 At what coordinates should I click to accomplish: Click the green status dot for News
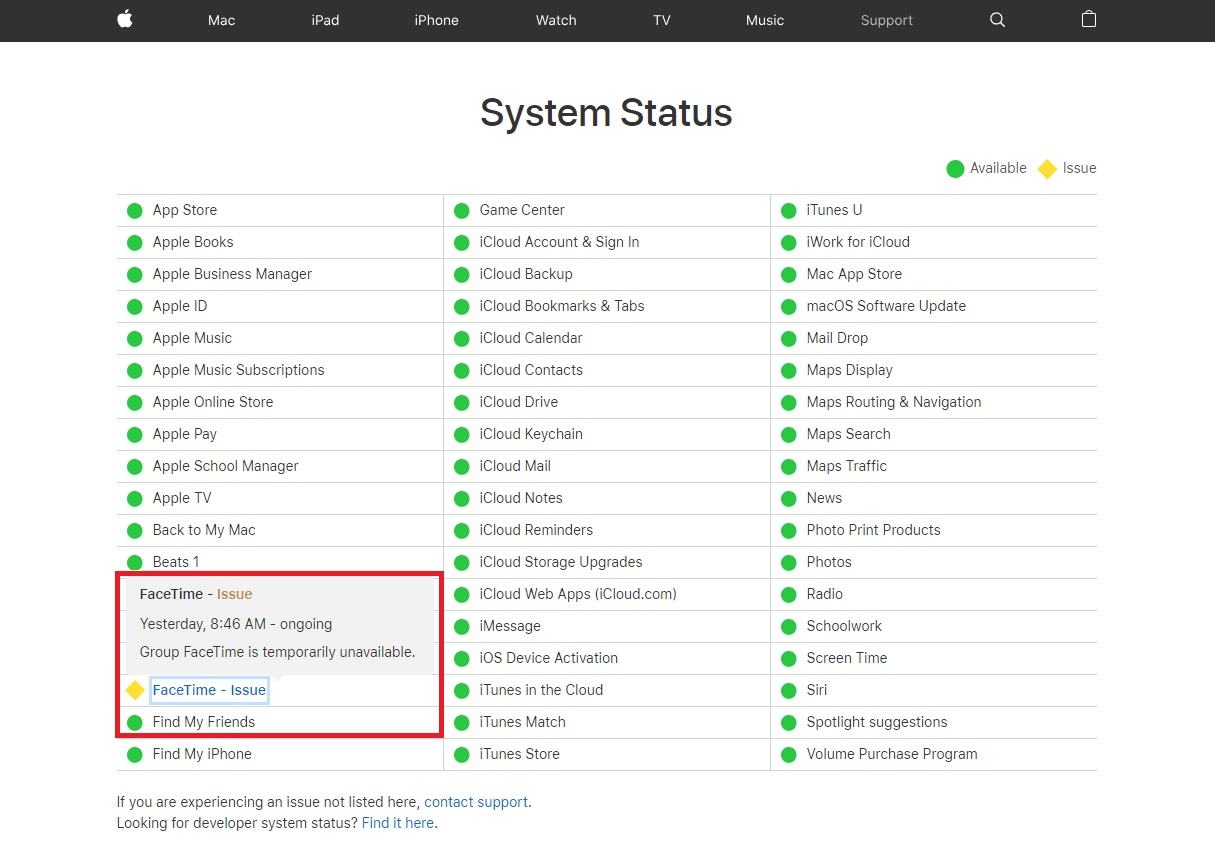(789, 498)
